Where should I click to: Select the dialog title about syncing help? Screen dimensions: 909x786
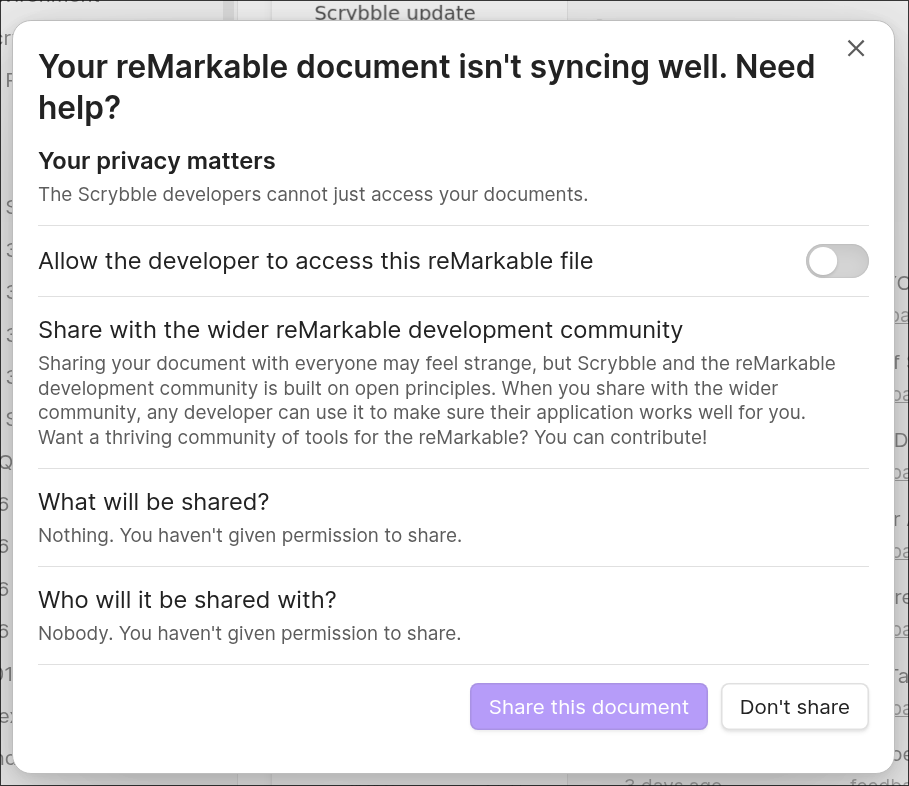point(427,87)
